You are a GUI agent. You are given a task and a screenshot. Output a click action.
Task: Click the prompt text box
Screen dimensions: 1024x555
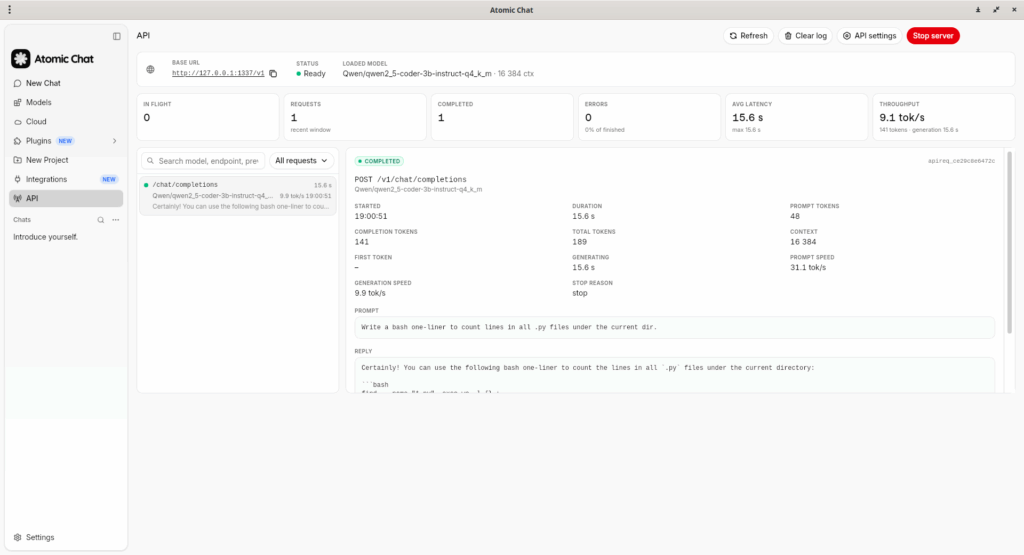pyautogui.click(x=675, y=327)
